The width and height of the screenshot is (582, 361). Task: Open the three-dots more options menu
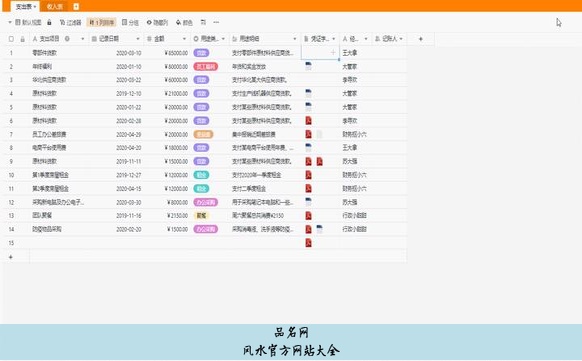pos(216,23)
